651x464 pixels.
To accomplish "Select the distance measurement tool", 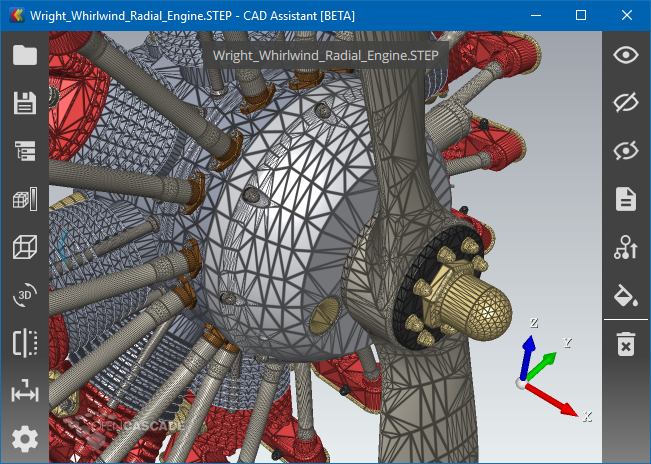I will point(25,391).
